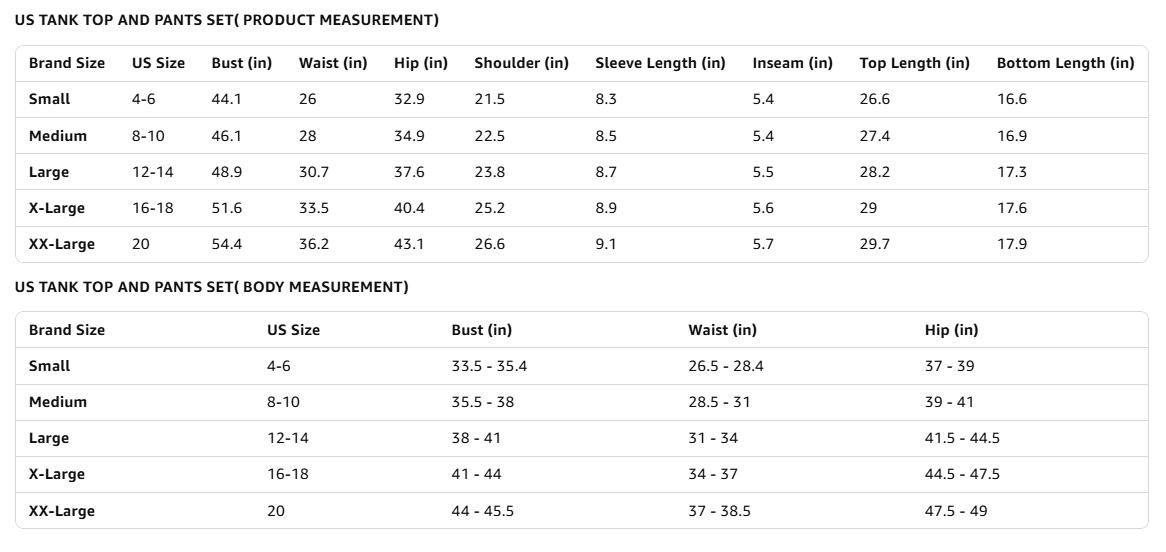Select the XX-Large row label in product measurement table
1166x552 pixels.
[62, 244]
